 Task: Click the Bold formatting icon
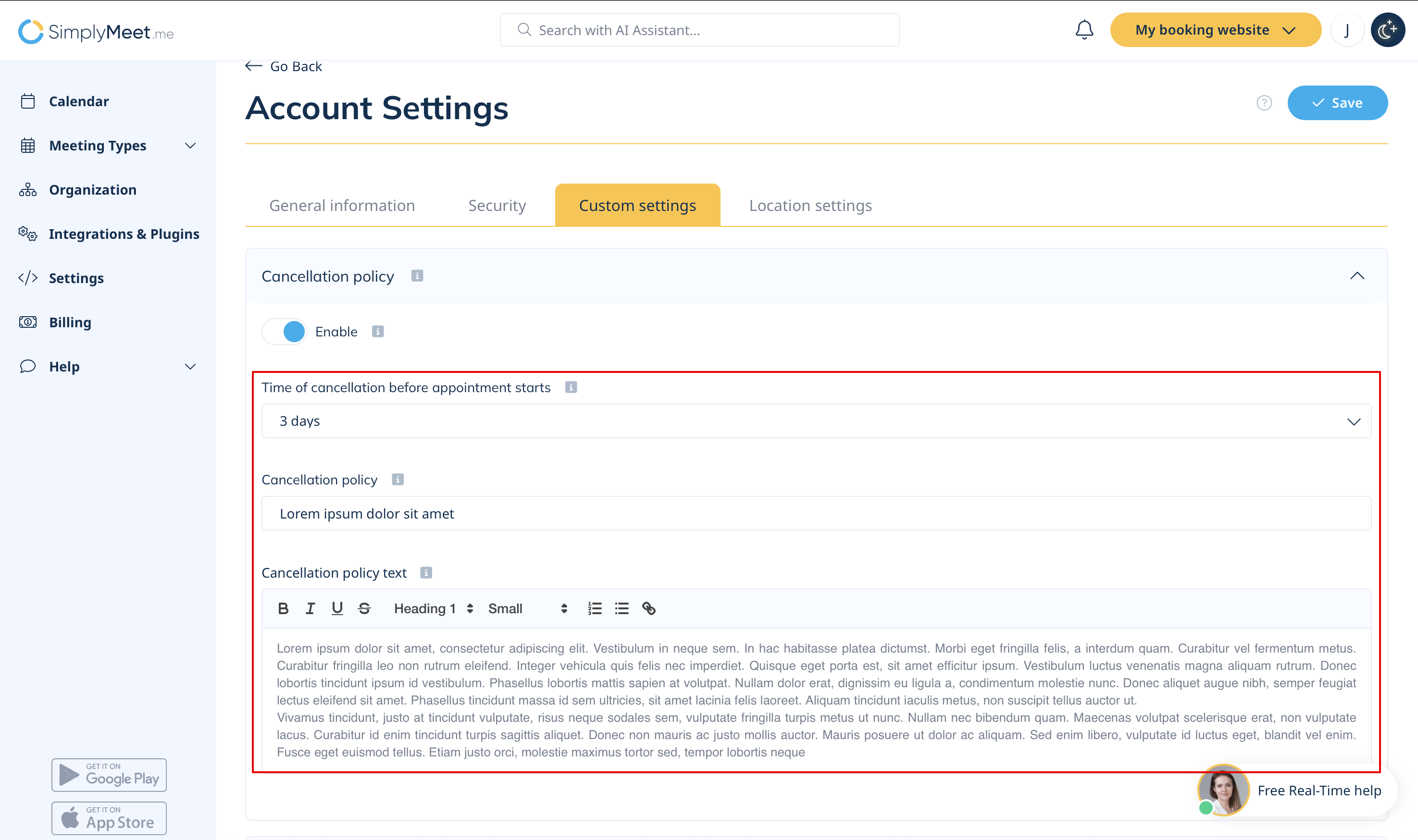pyautogui.click(x=283, y=608)
